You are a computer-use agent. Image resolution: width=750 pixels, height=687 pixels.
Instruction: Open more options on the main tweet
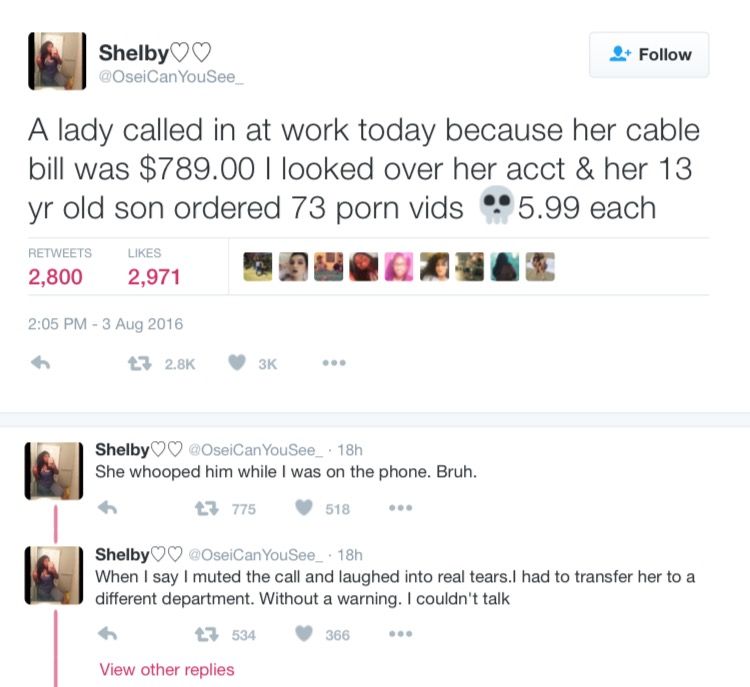coord(334,365)
